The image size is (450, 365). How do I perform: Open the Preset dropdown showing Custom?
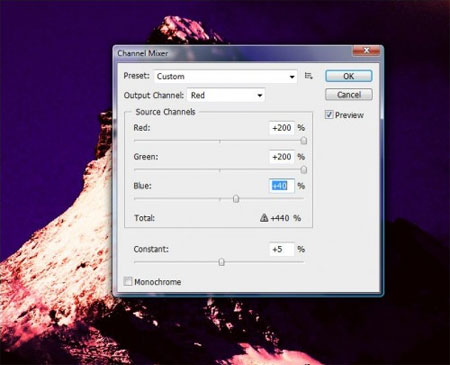tap(225, 77)
